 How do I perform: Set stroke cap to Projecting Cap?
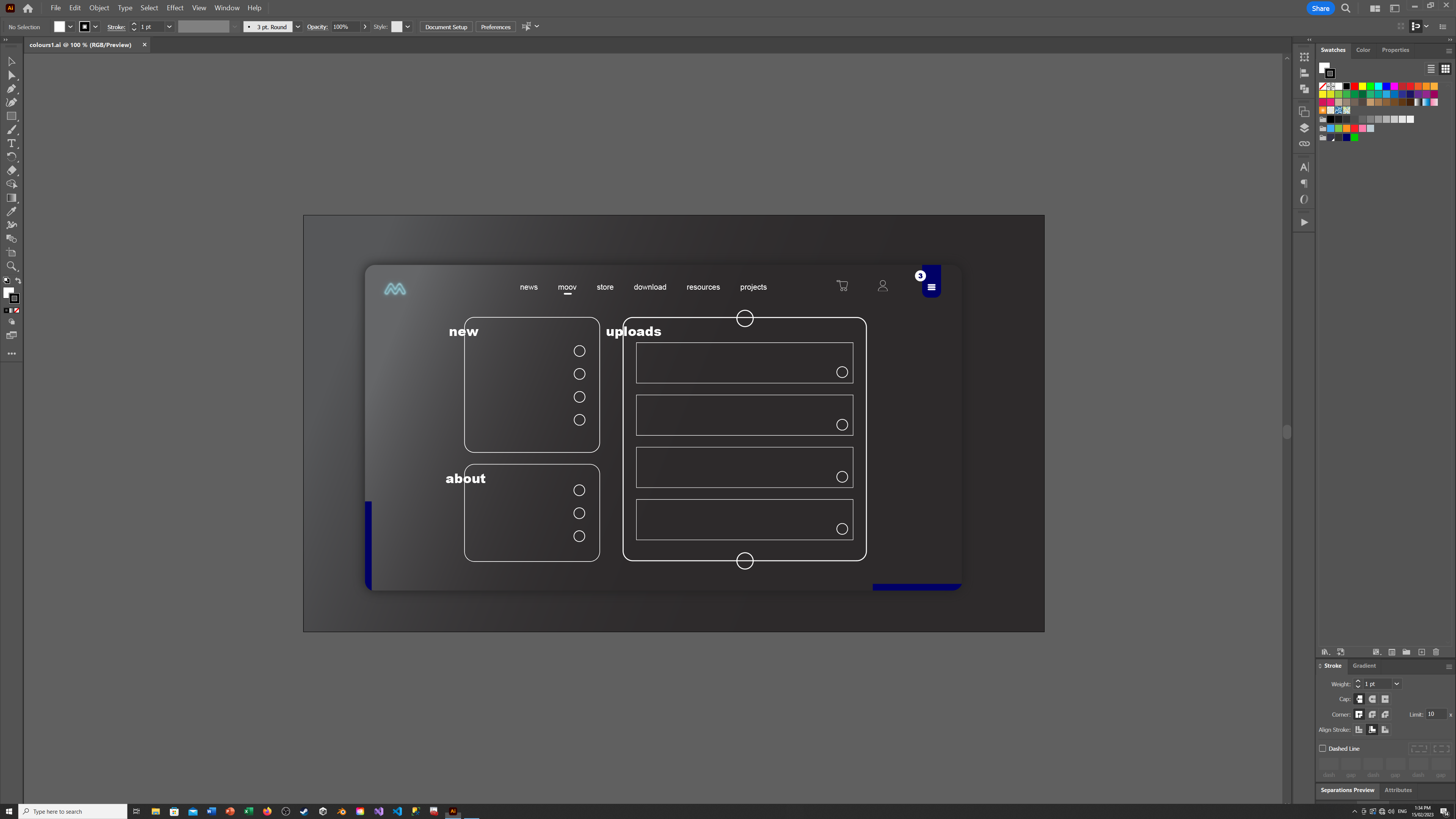point(1385,699)
